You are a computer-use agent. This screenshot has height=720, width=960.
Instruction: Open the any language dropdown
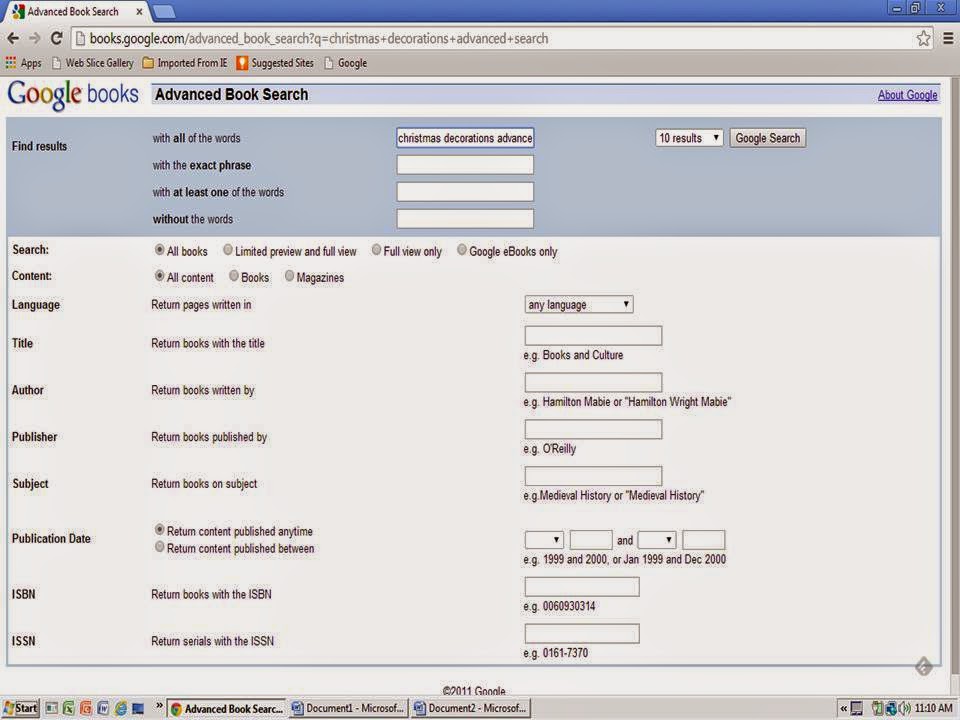click(x=579, y=305)
